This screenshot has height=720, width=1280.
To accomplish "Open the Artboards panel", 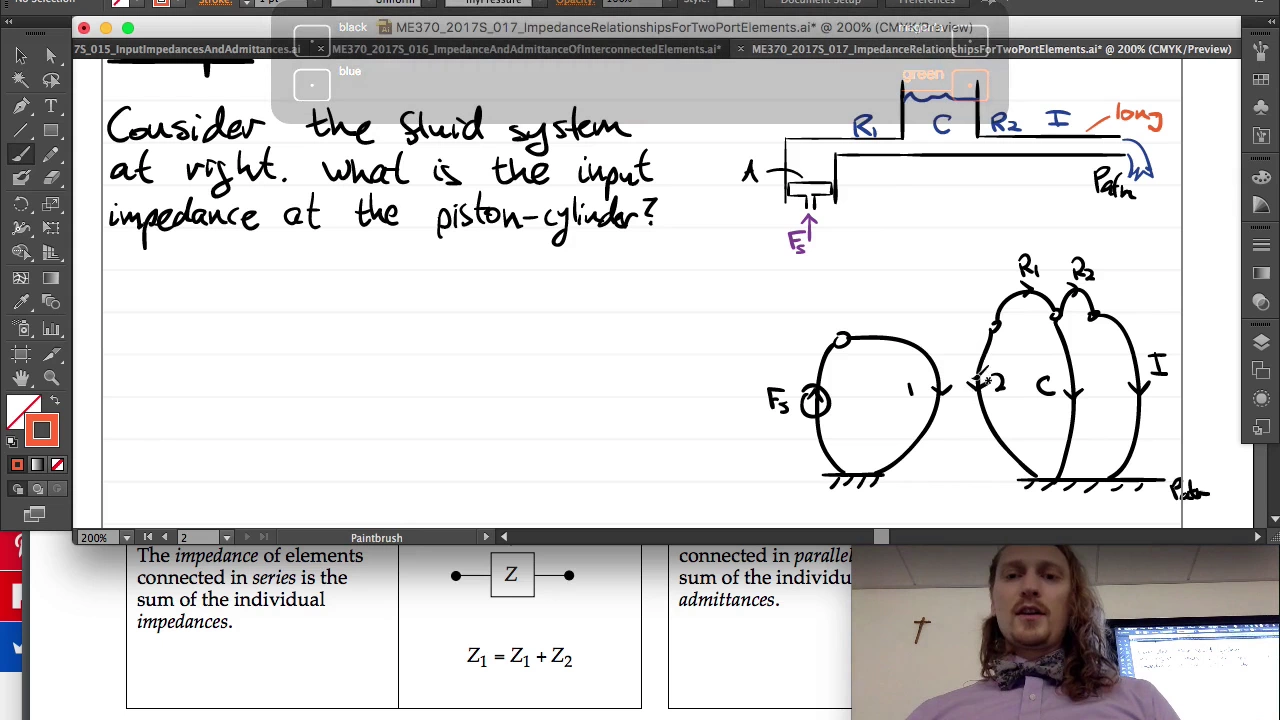I will point(1261,371).
